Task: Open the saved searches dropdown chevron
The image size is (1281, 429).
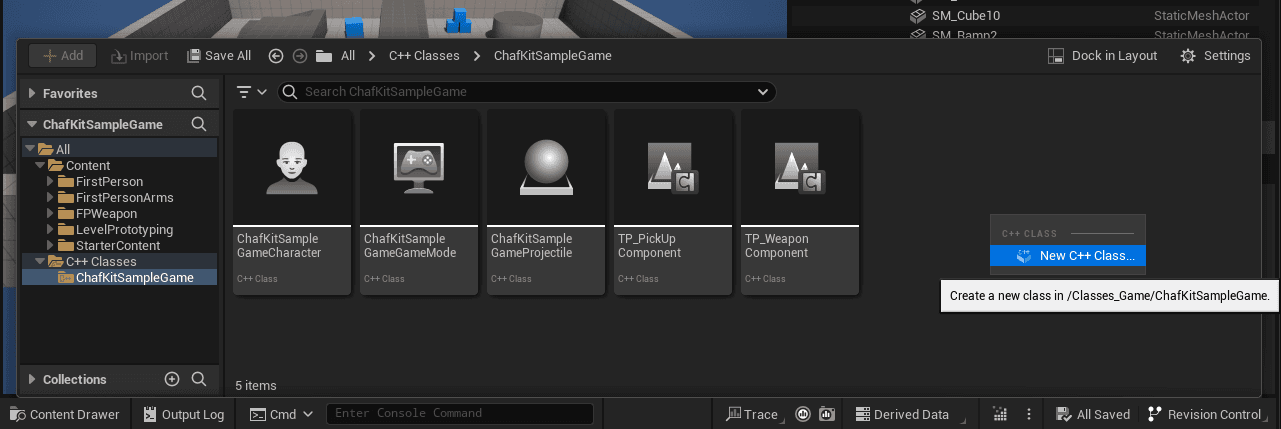Action: (x=763, y=92)
